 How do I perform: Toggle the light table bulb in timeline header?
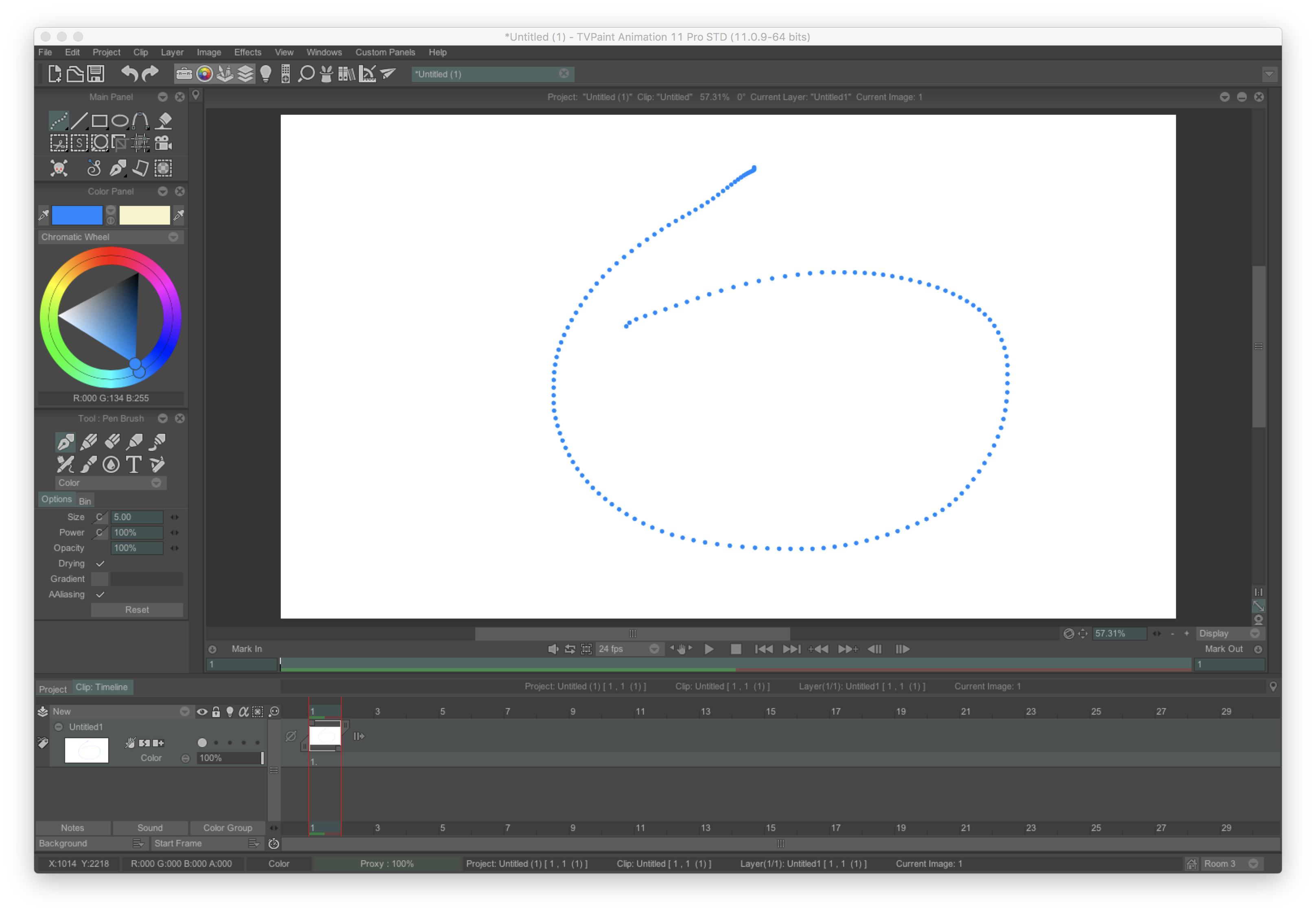tap(230, 712)
